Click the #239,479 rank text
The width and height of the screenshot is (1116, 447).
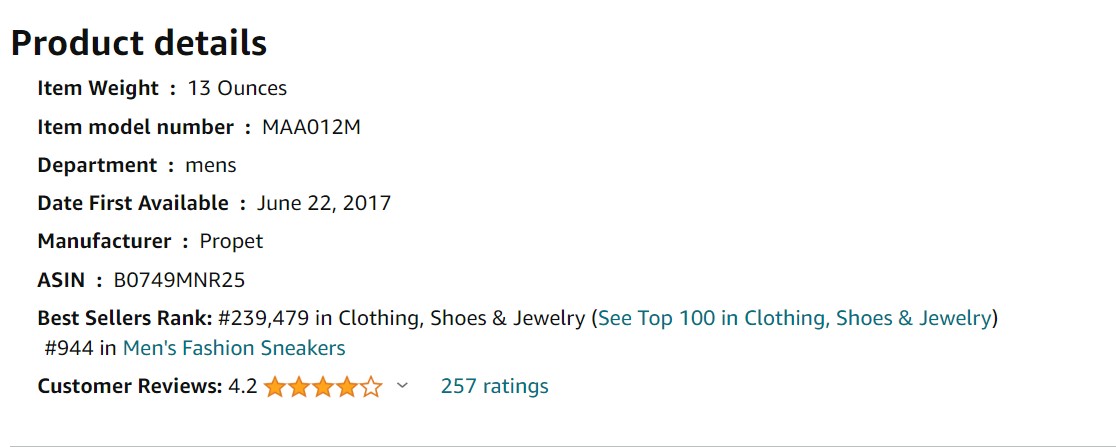263,317
